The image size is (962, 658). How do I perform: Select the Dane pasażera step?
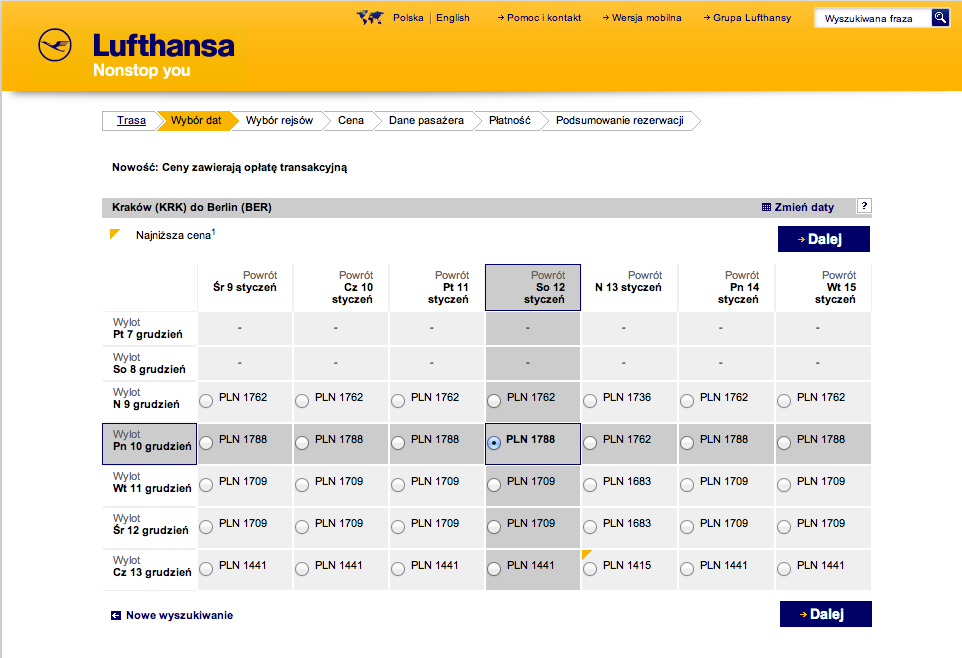click(426, 120)
